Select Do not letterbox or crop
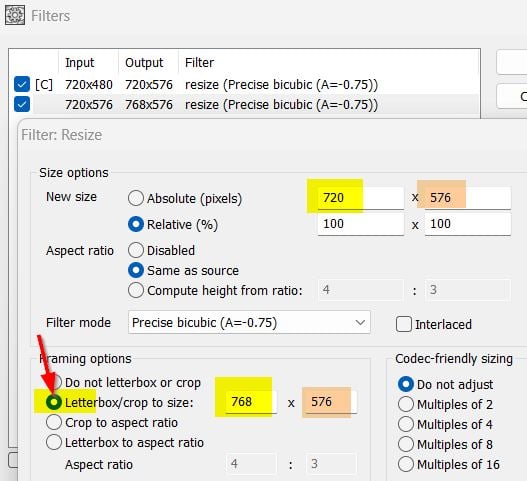The height and width of the screenshot is (481, 527). [56, 382]
